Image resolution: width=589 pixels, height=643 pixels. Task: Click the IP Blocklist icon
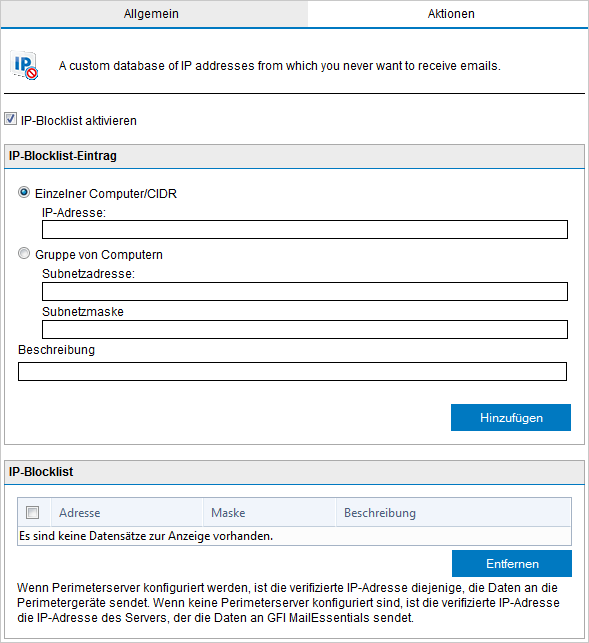click(x=24, y=65)
